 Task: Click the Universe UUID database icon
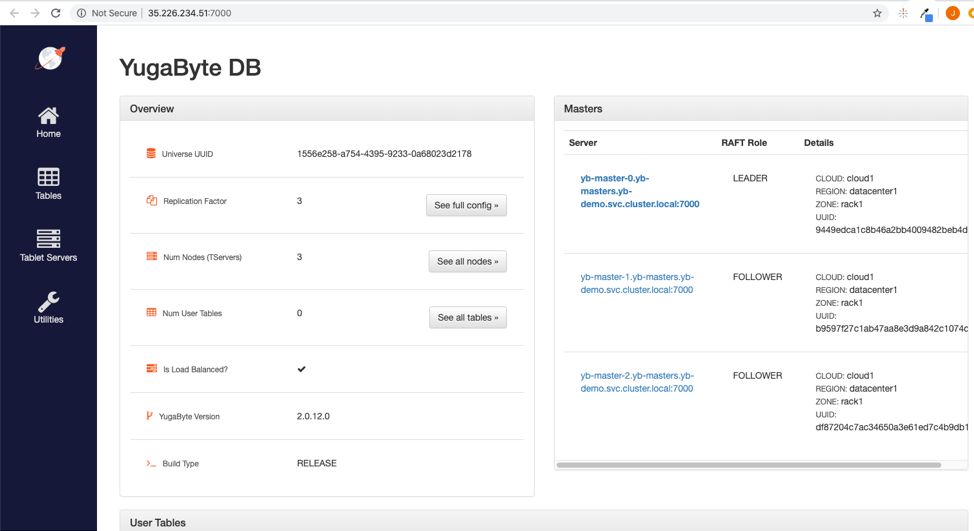[x=151, y=153]
